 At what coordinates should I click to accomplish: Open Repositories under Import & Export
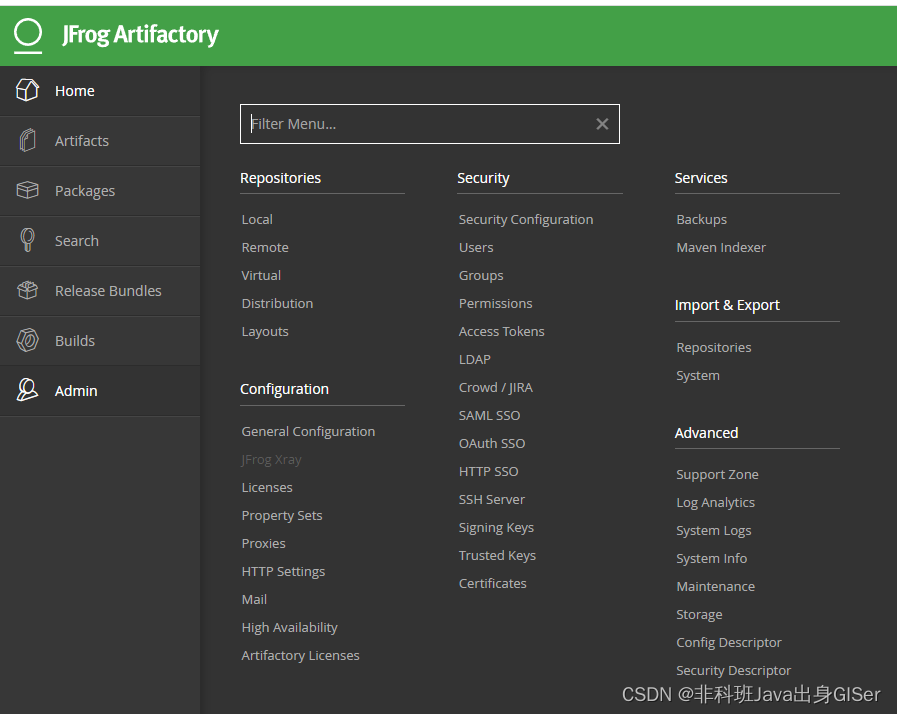tap(713, 348)
